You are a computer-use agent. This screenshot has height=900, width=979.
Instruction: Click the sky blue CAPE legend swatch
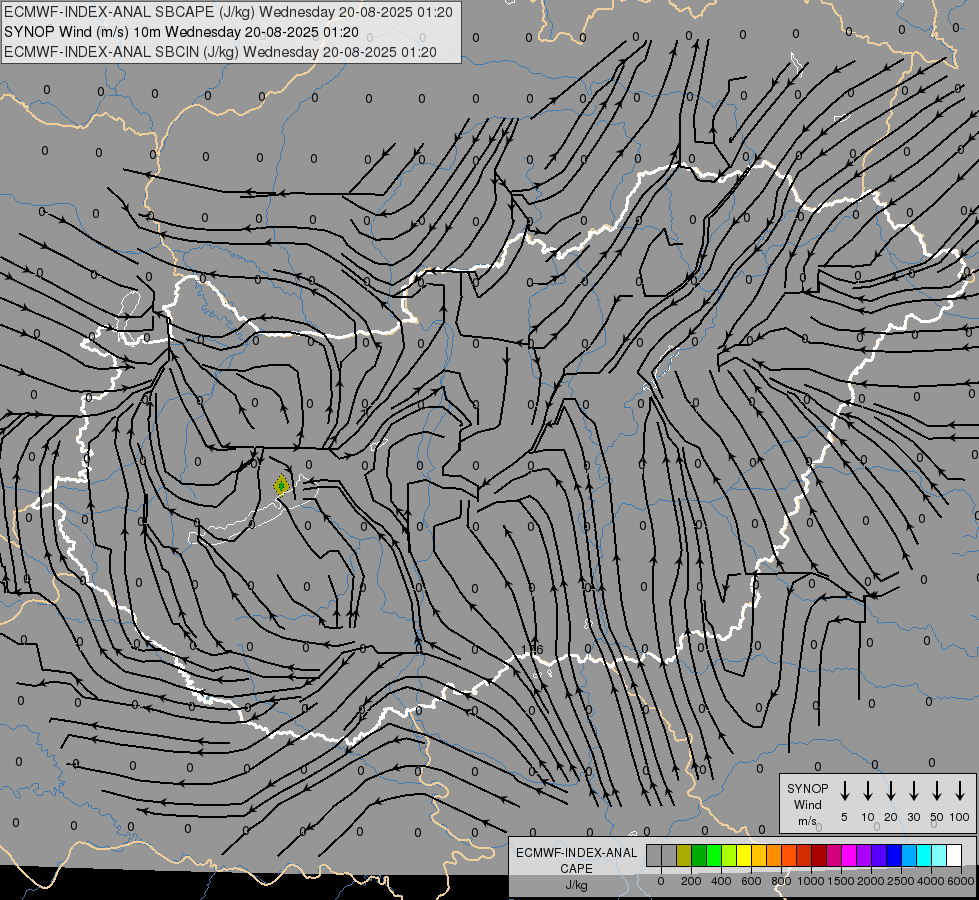pyautogui.click(x=909, y=855)
